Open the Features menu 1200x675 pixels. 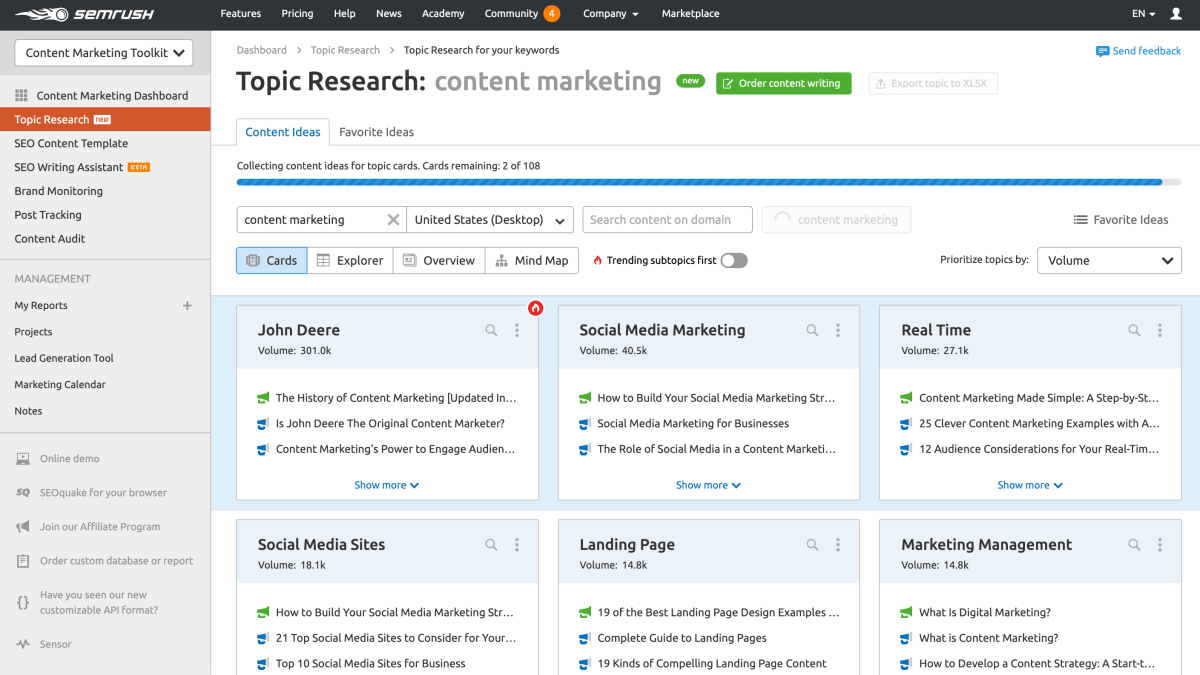point(241,14)
